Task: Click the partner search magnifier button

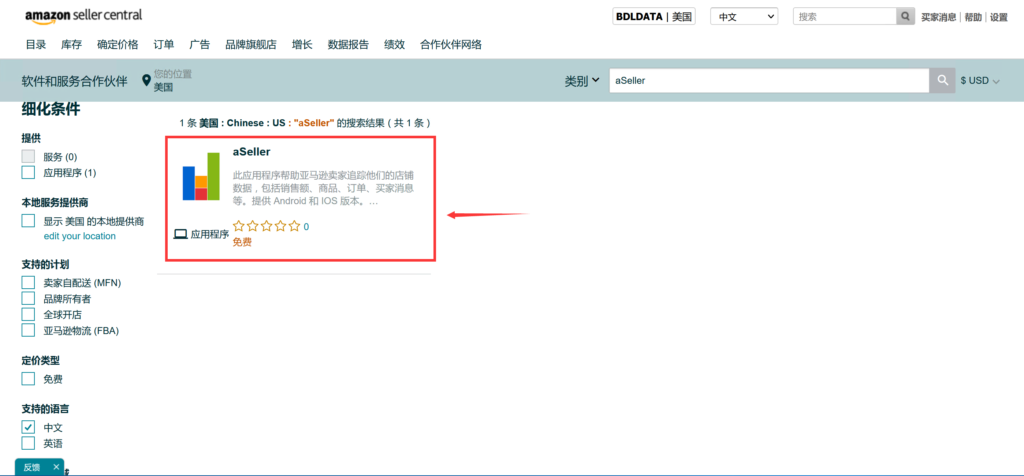Action: click(942, 80)
